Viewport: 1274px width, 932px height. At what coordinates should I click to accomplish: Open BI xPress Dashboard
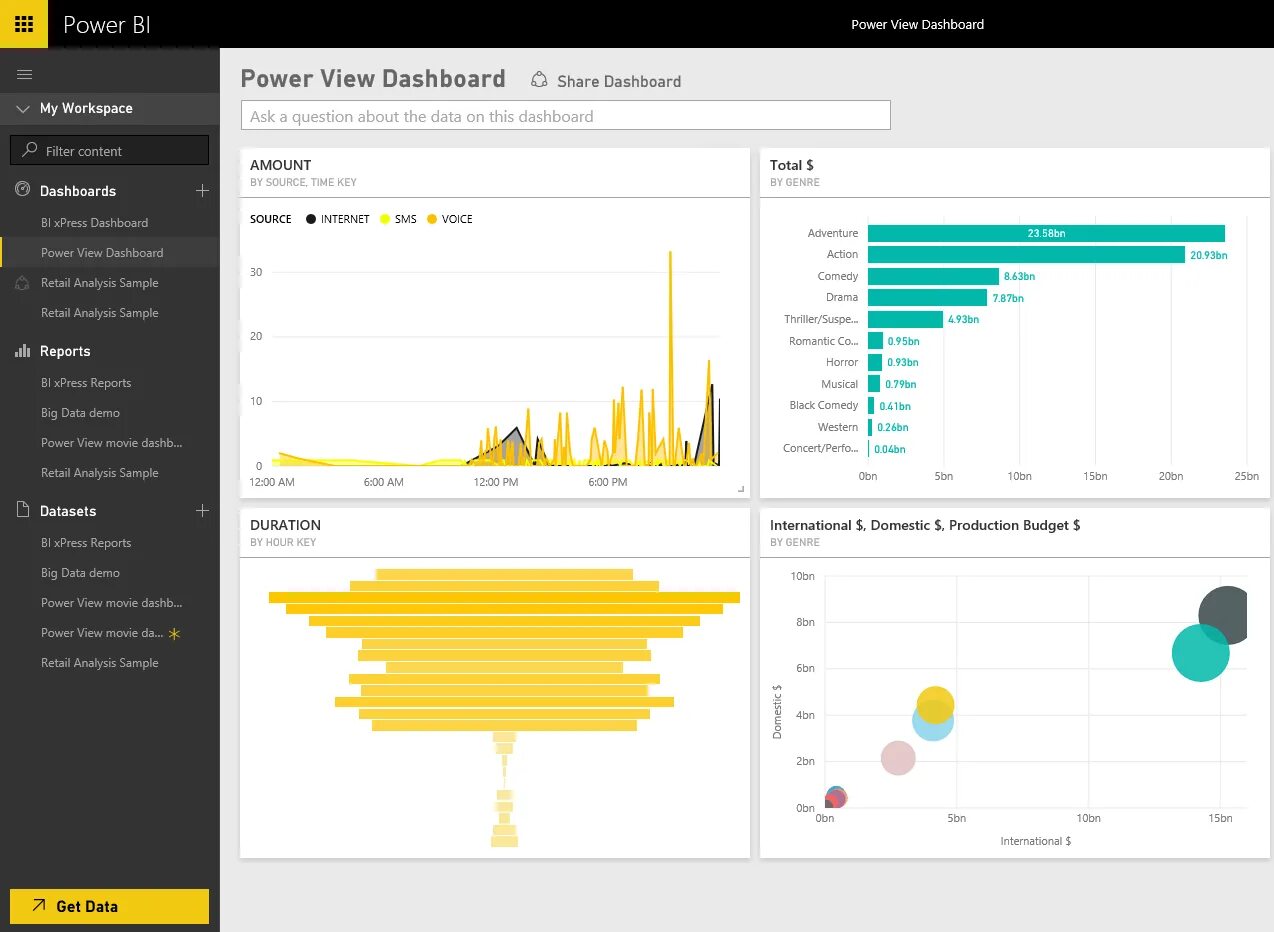pos(94,223)
